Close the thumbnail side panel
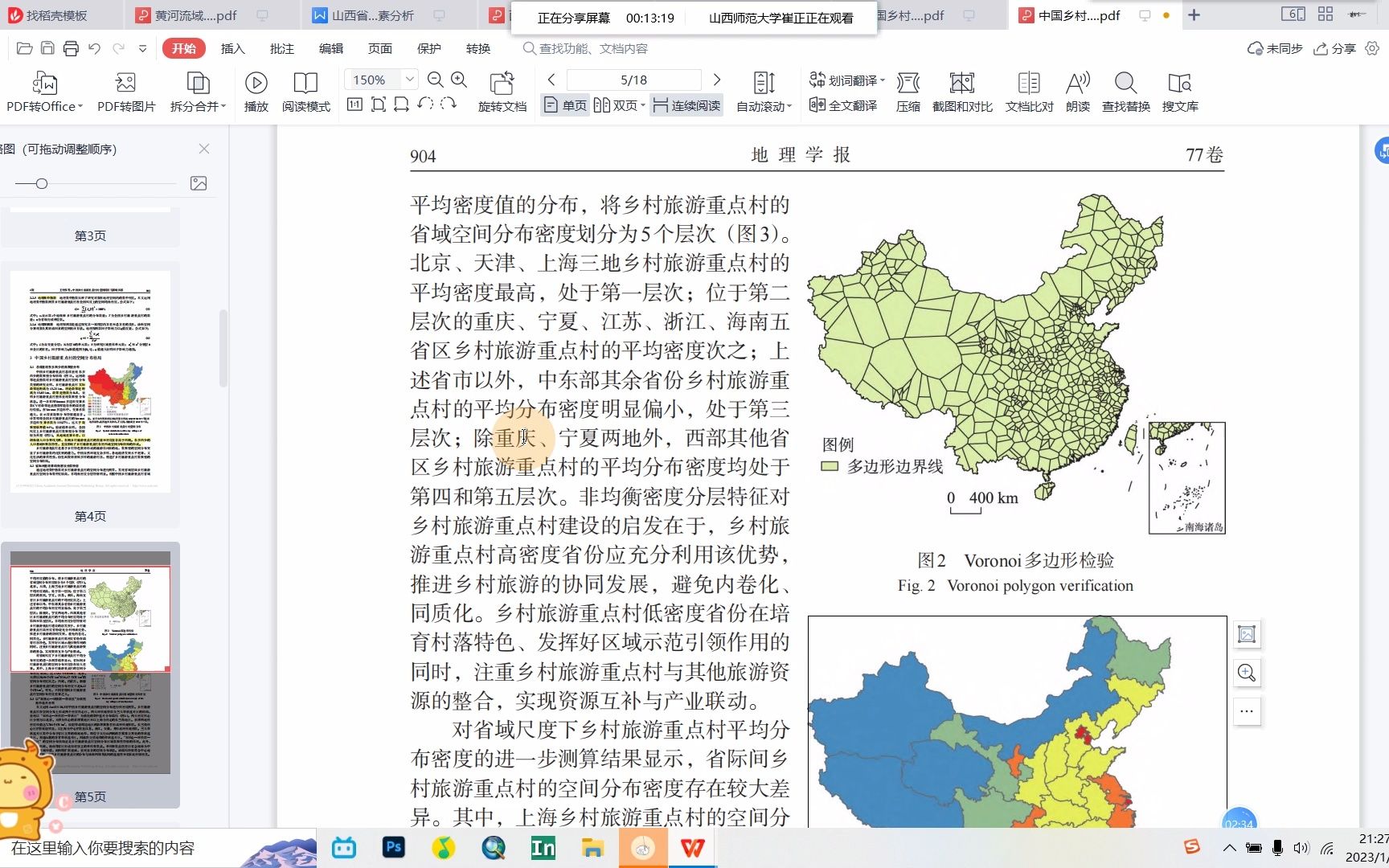Image resolution: width=1389 pixels, height=868 pixels. tap(204, 149)
